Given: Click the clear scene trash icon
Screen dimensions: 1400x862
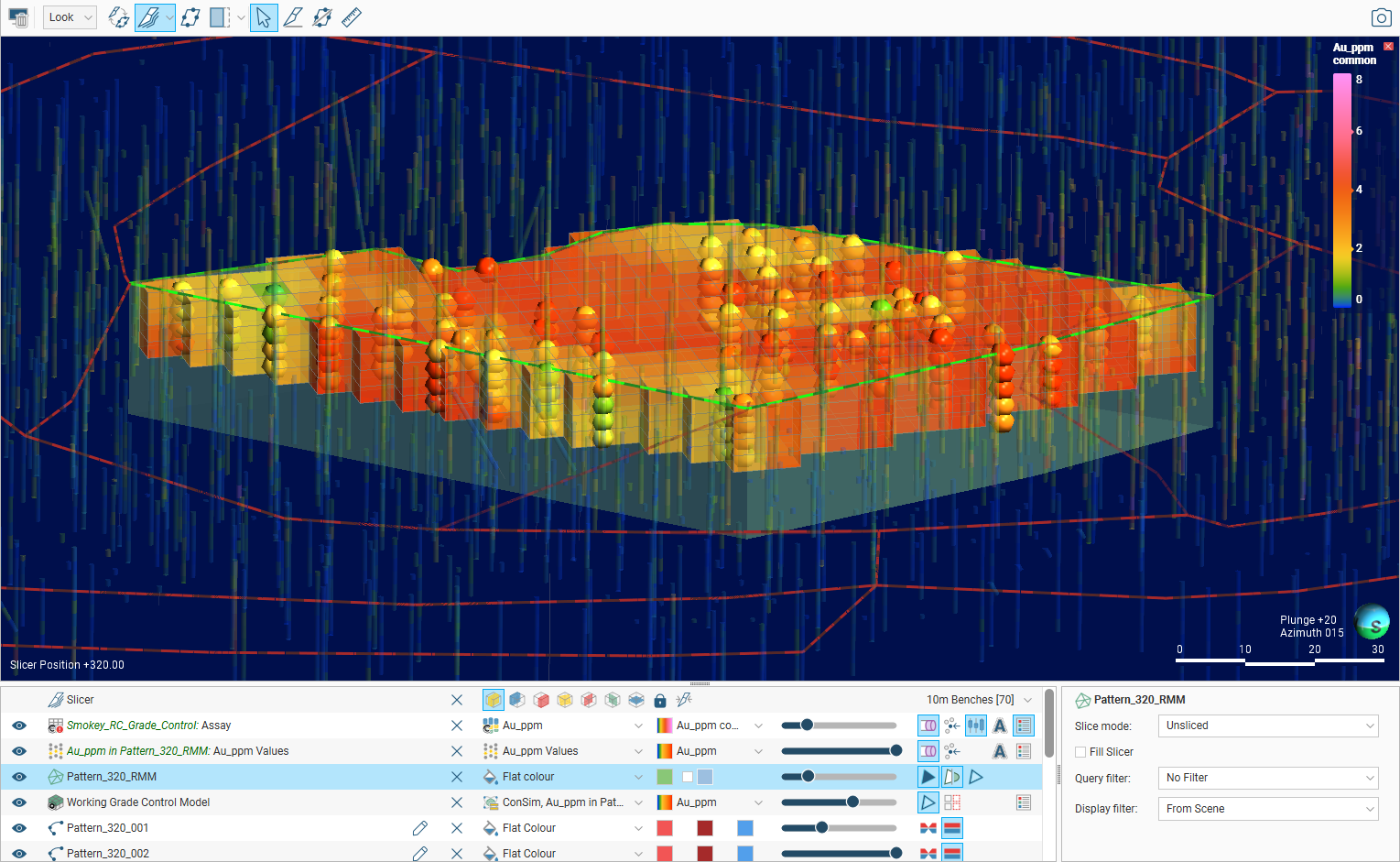Looking at the screenshot, I should [x=18, y=17].
